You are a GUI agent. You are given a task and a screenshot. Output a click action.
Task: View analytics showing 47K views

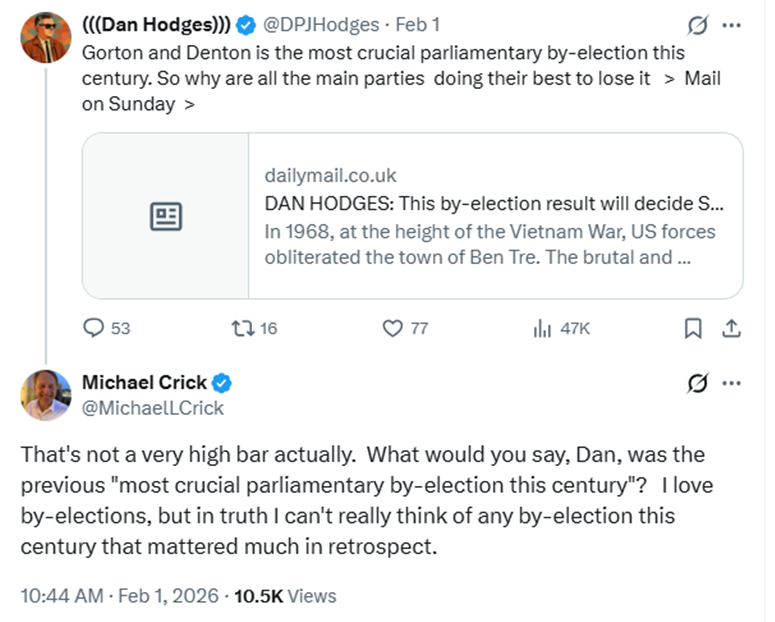click(543, 328)
